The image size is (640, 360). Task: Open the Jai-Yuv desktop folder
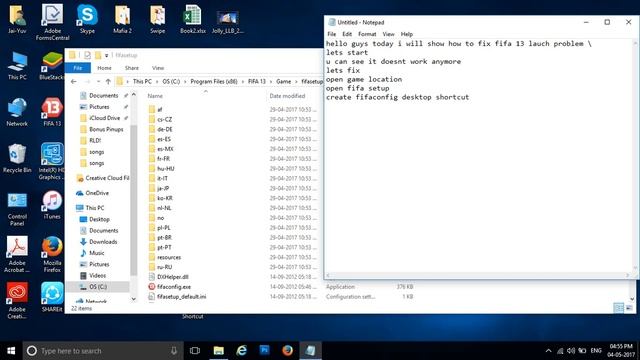coord(17,19)
